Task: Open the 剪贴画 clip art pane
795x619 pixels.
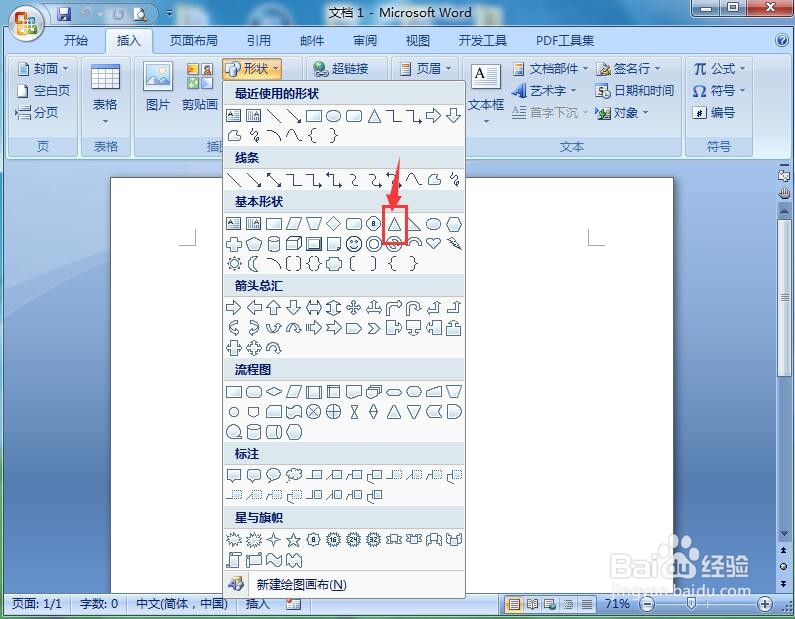Action: pos(200,85)
